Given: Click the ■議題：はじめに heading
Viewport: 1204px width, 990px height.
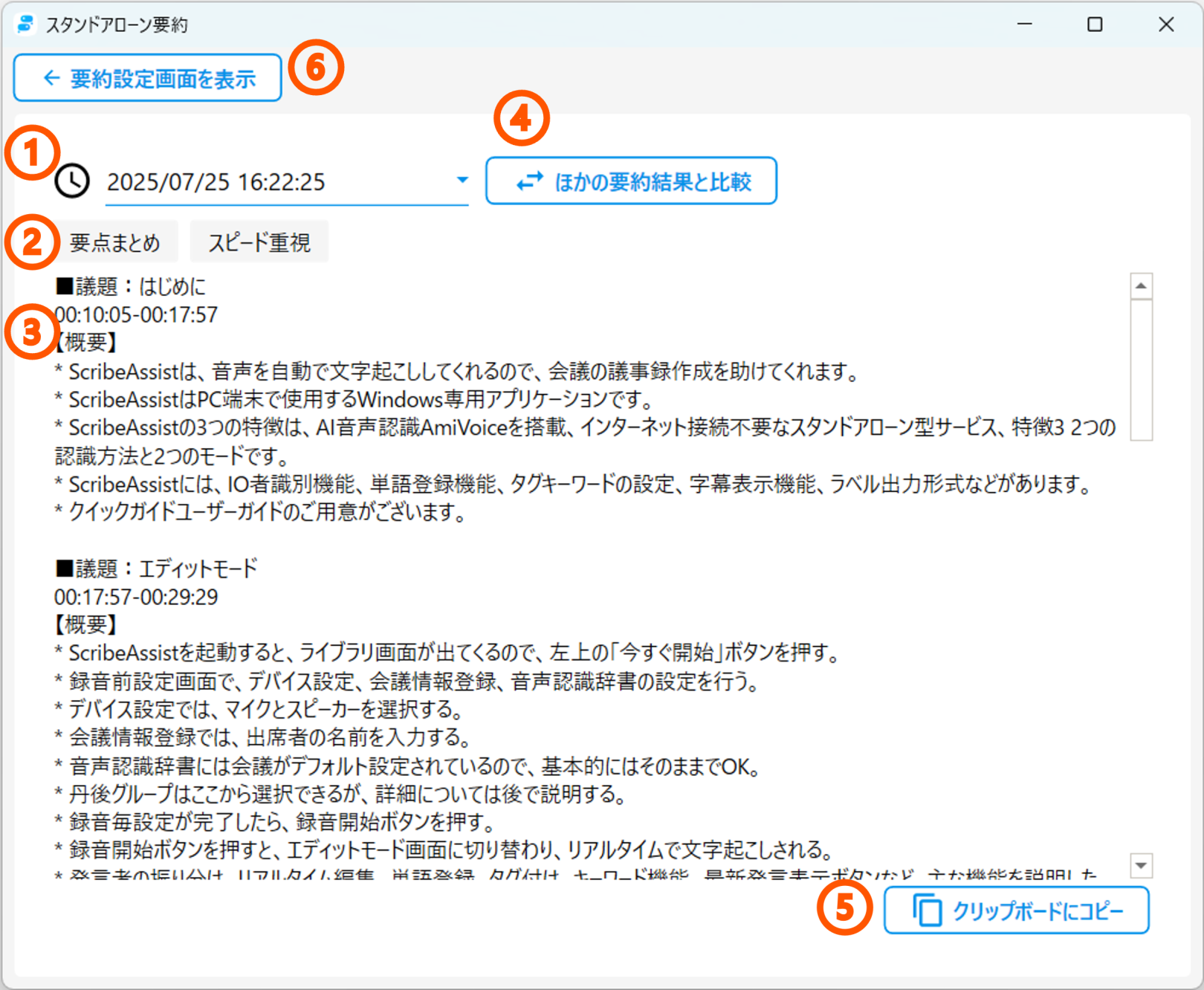Looking at the screenshot, I should click(x=131, y=286).
